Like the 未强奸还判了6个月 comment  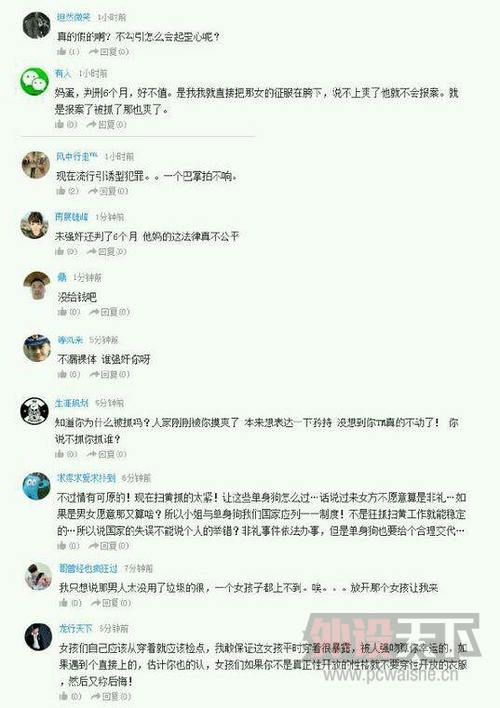coord(66,252)
